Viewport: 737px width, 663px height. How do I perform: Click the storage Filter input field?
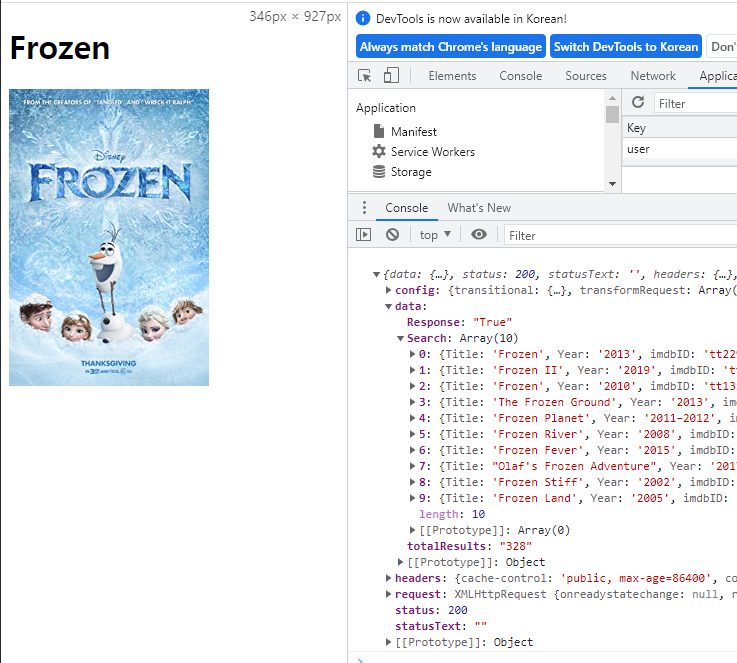[x=696, y=103]
